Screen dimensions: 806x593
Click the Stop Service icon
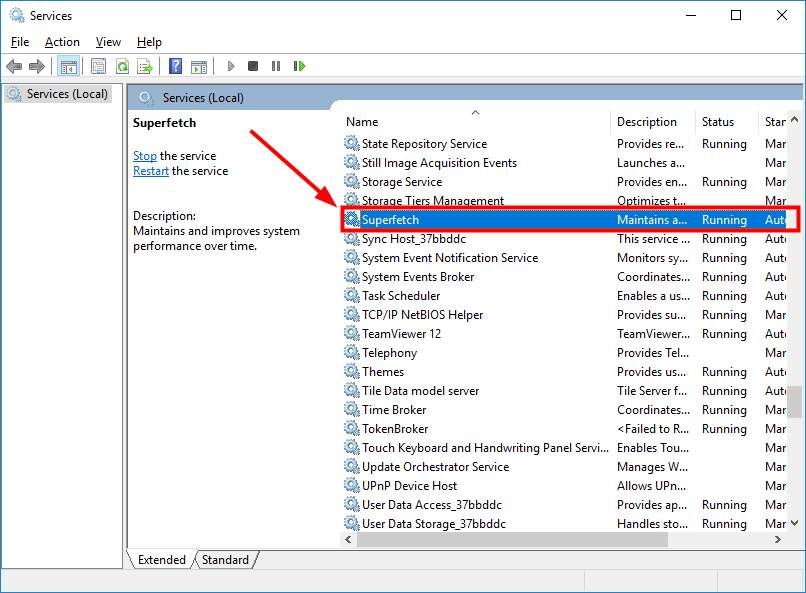[253, 66]
